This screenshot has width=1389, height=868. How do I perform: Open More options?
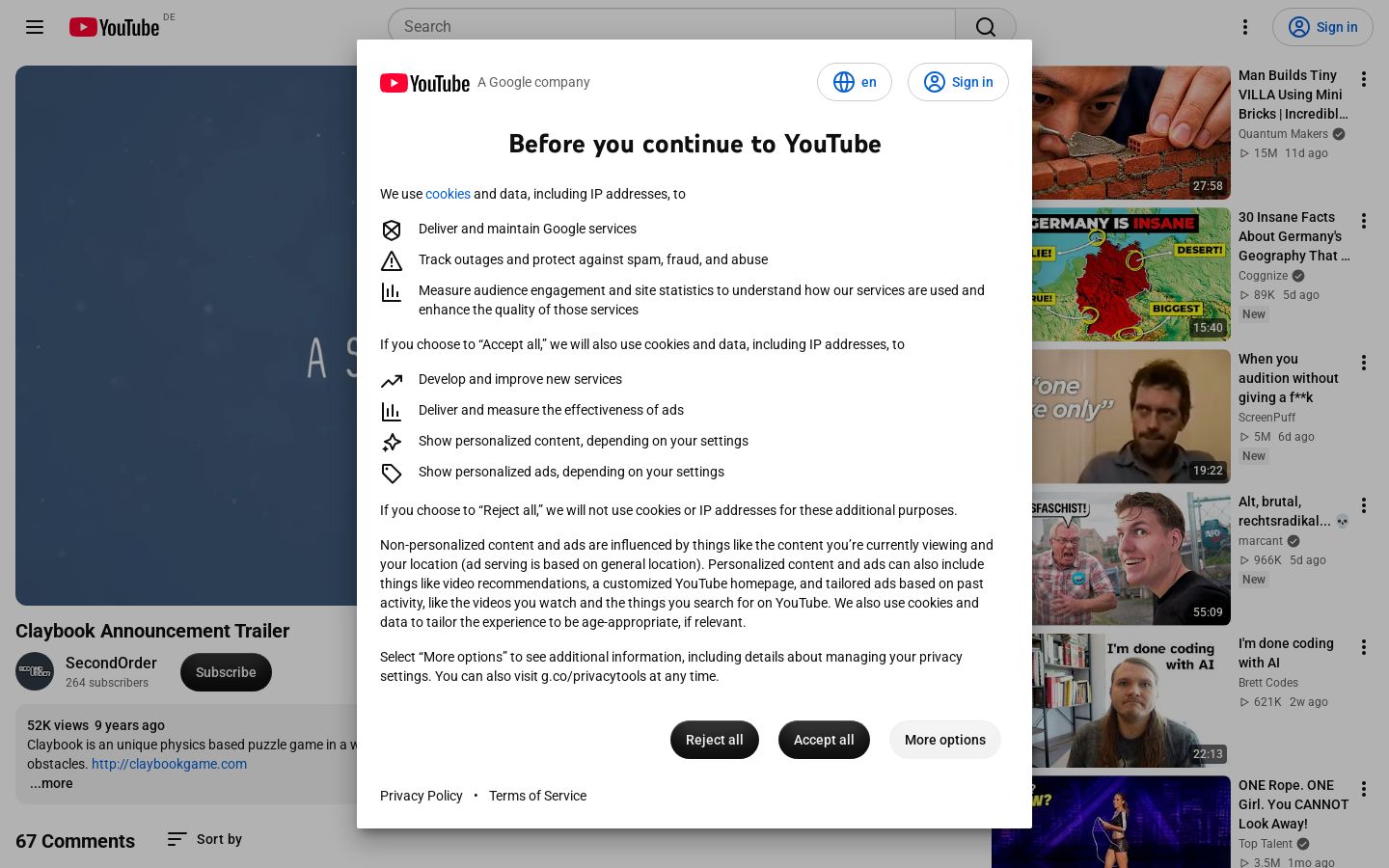945,740
